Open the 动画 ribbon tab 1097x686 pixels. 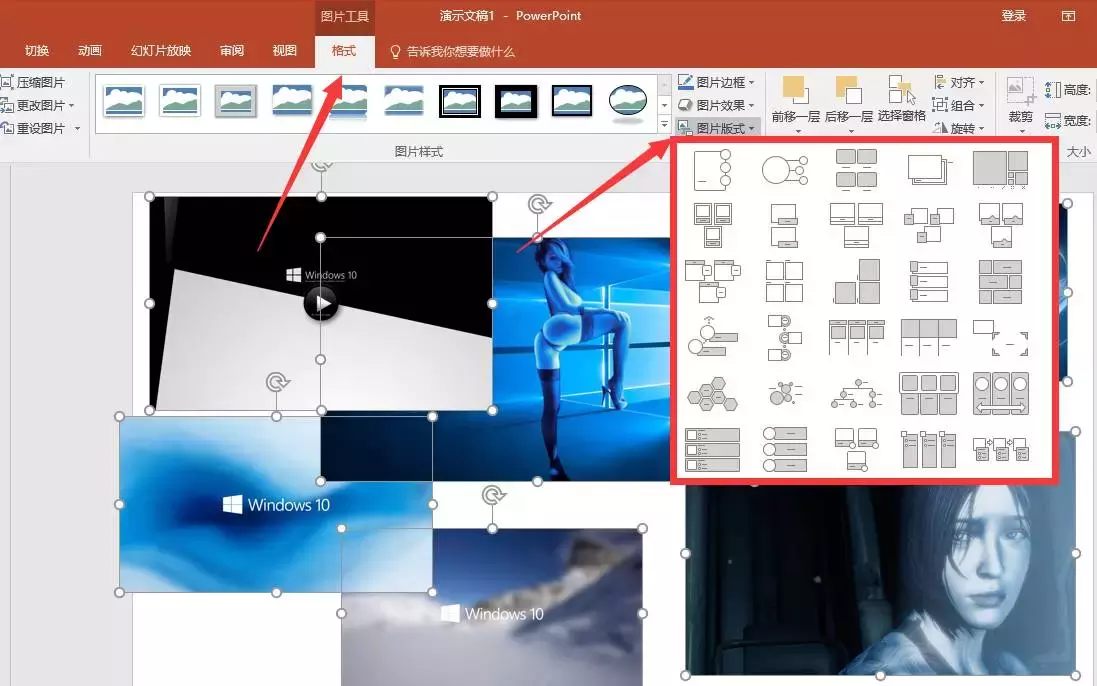click(90, 50)
